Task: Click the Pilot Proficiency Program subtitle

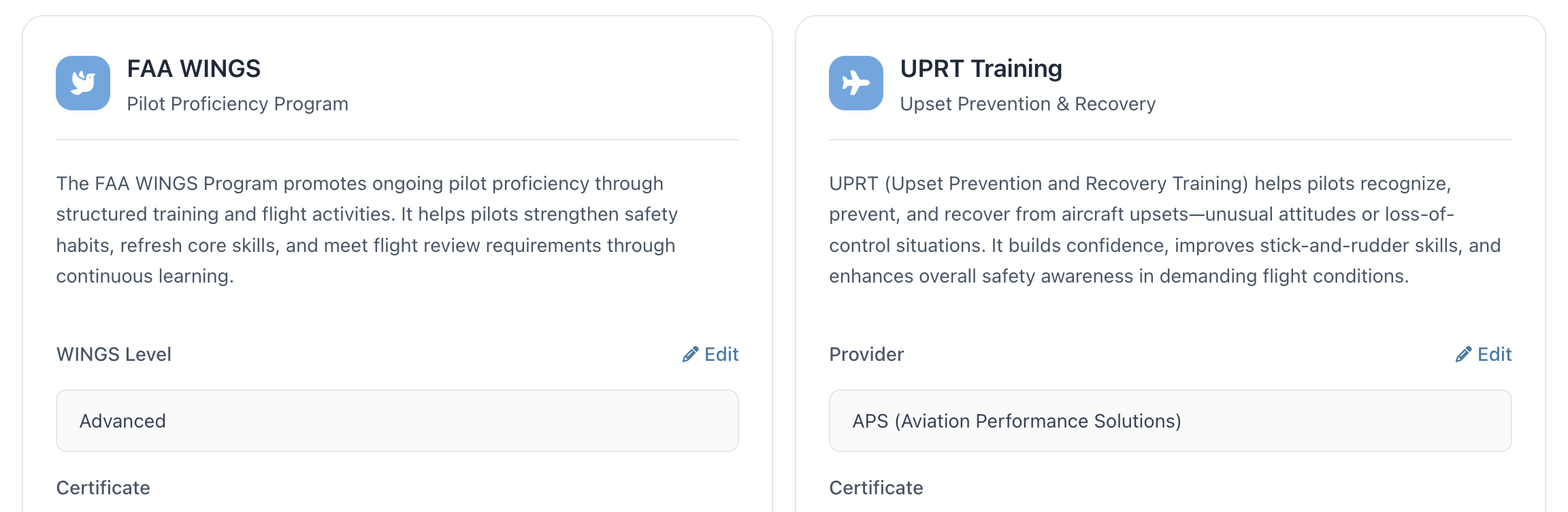Action: point(238,104)
